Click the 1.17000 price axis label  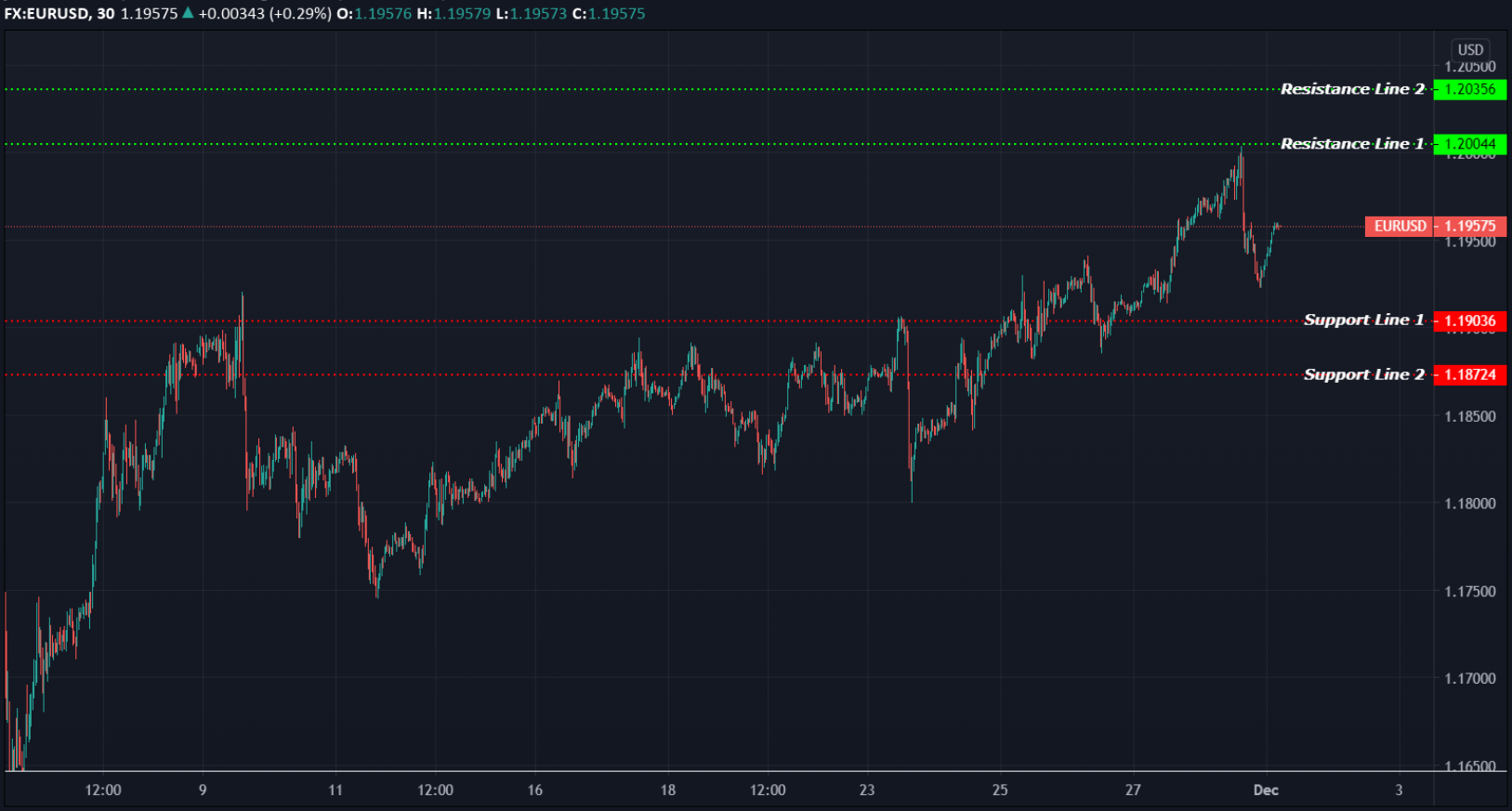point(1470,678)
